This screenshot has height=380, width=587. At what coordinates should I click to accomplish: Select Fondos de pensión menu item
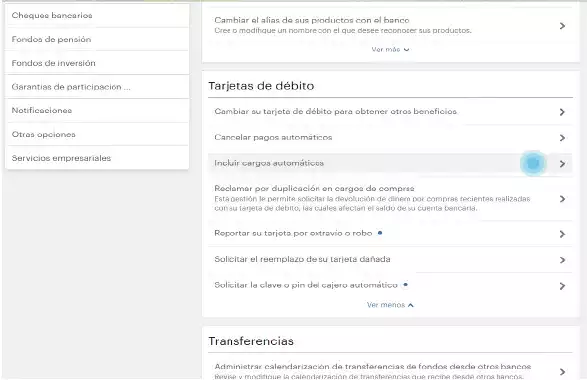pos(97,39)
